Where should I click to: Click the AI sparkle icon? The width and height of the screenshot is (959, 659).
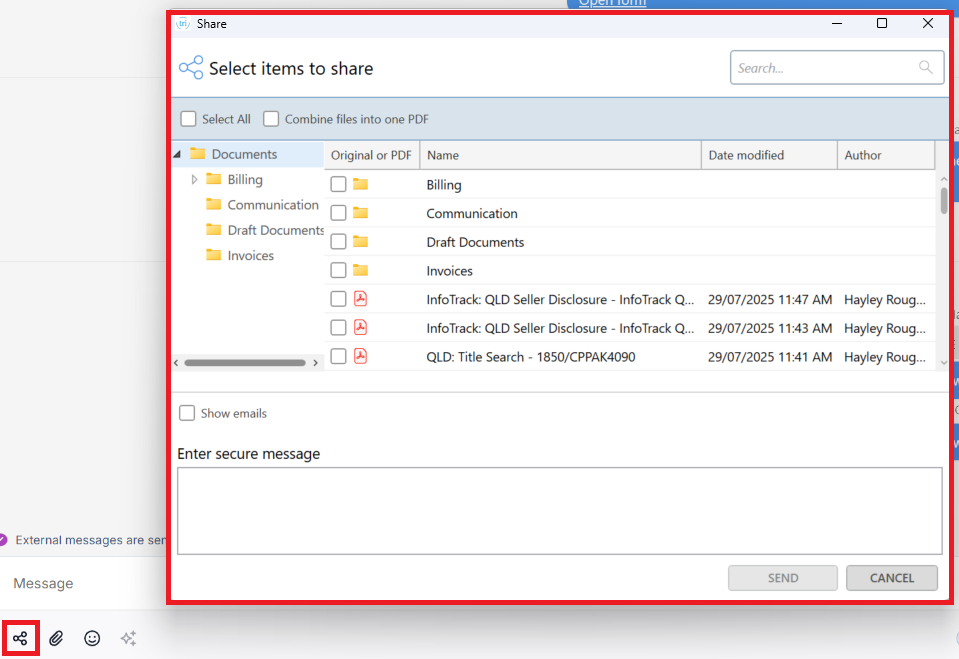(x=128, y=639)
